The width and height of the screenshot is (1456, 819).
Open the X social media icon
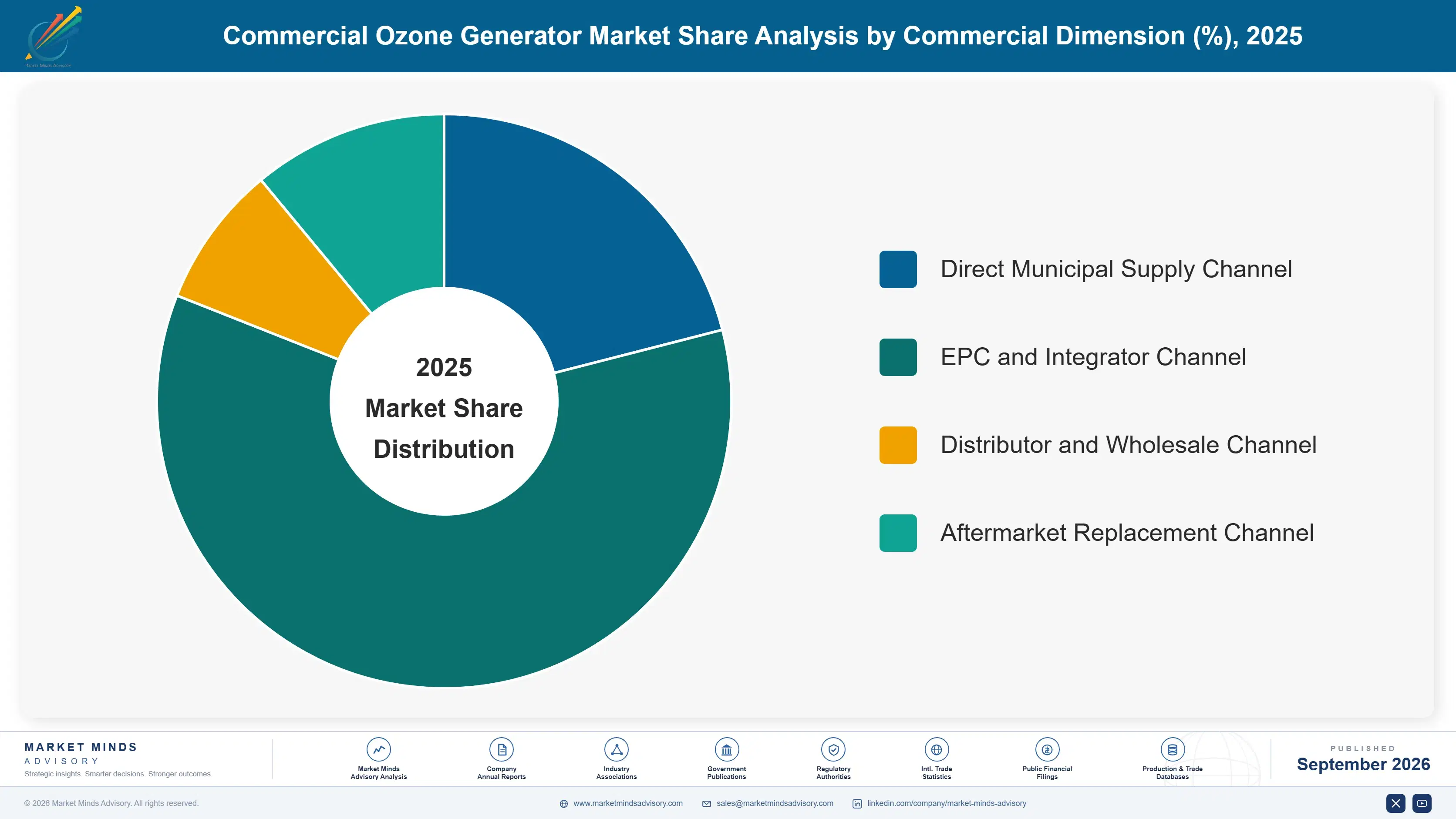1395,803
